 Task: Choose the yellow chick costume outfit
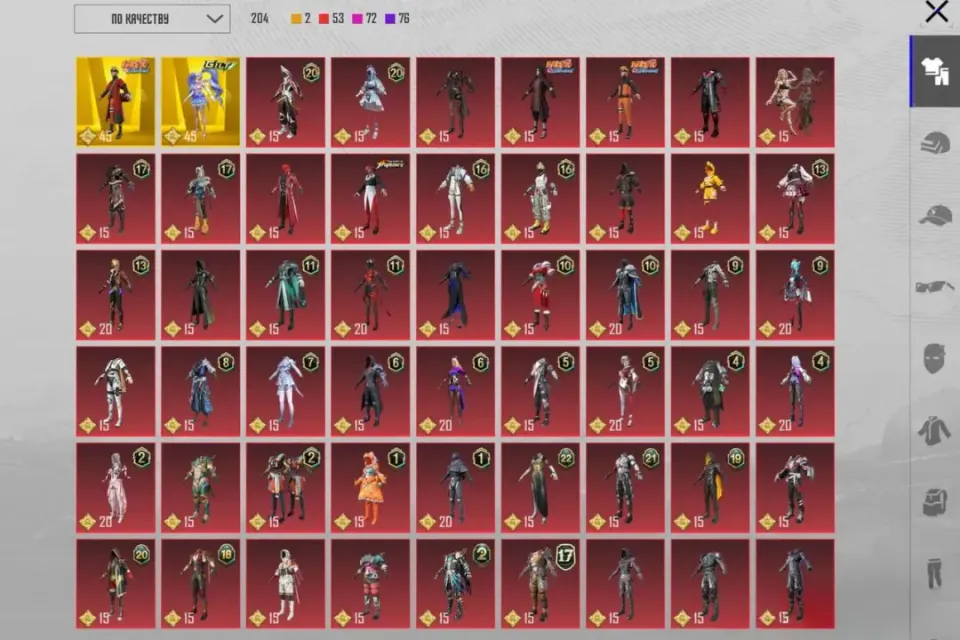710,198
